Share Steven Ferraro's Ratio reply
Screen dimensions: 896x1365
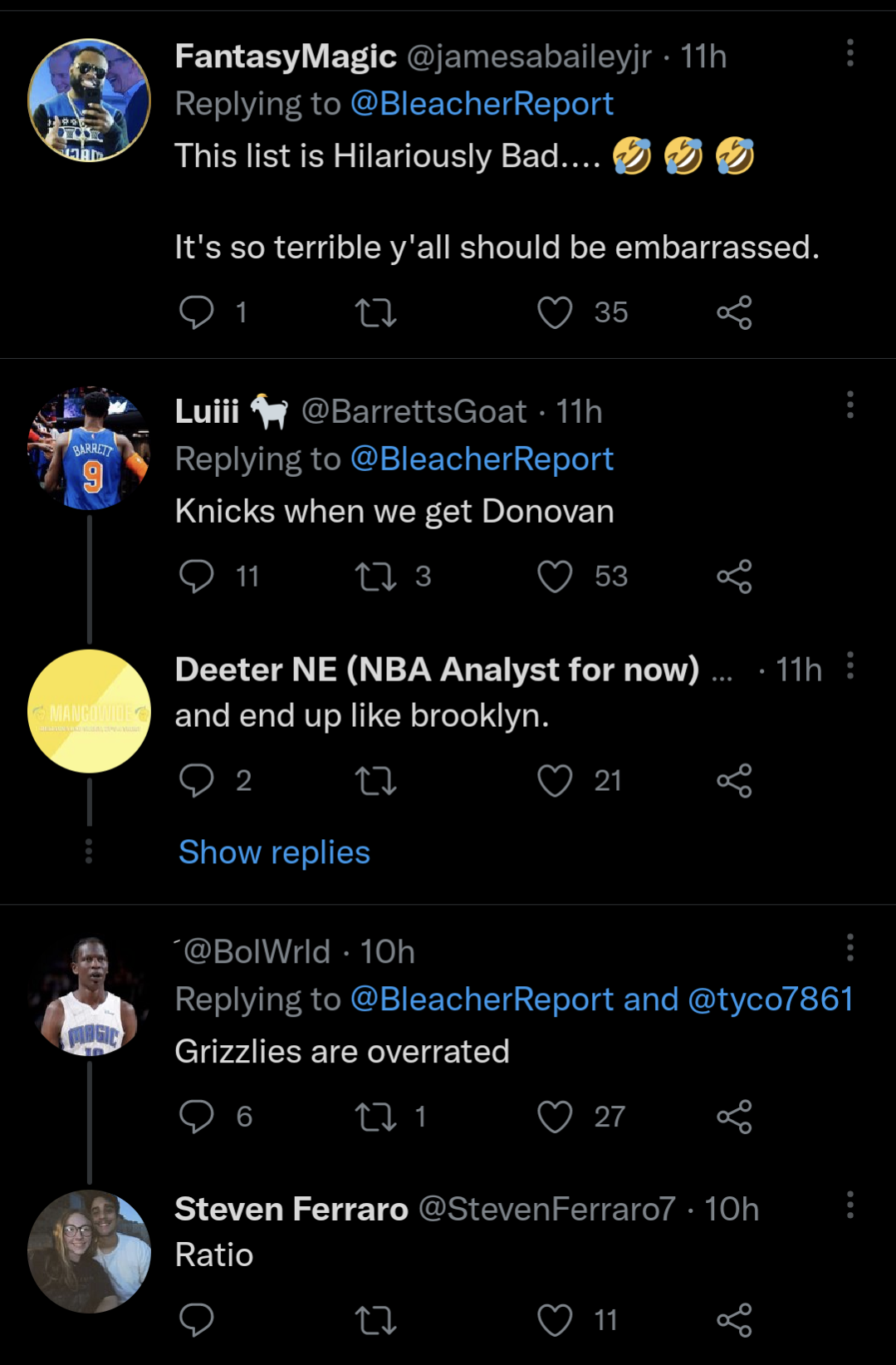tap(734, 1320)
